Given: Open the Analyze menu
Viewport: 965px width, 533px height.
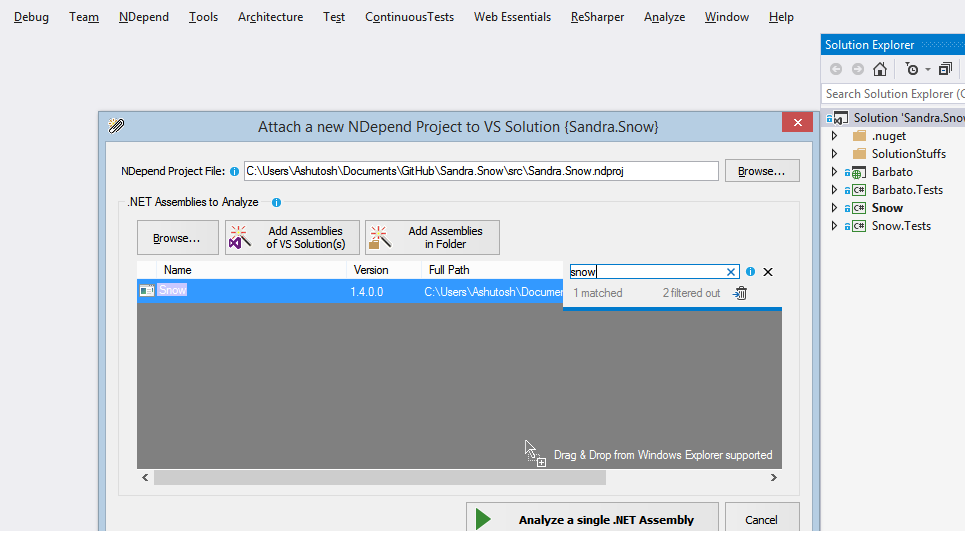Looking at the screenshot, I should [x=664, y=17].
